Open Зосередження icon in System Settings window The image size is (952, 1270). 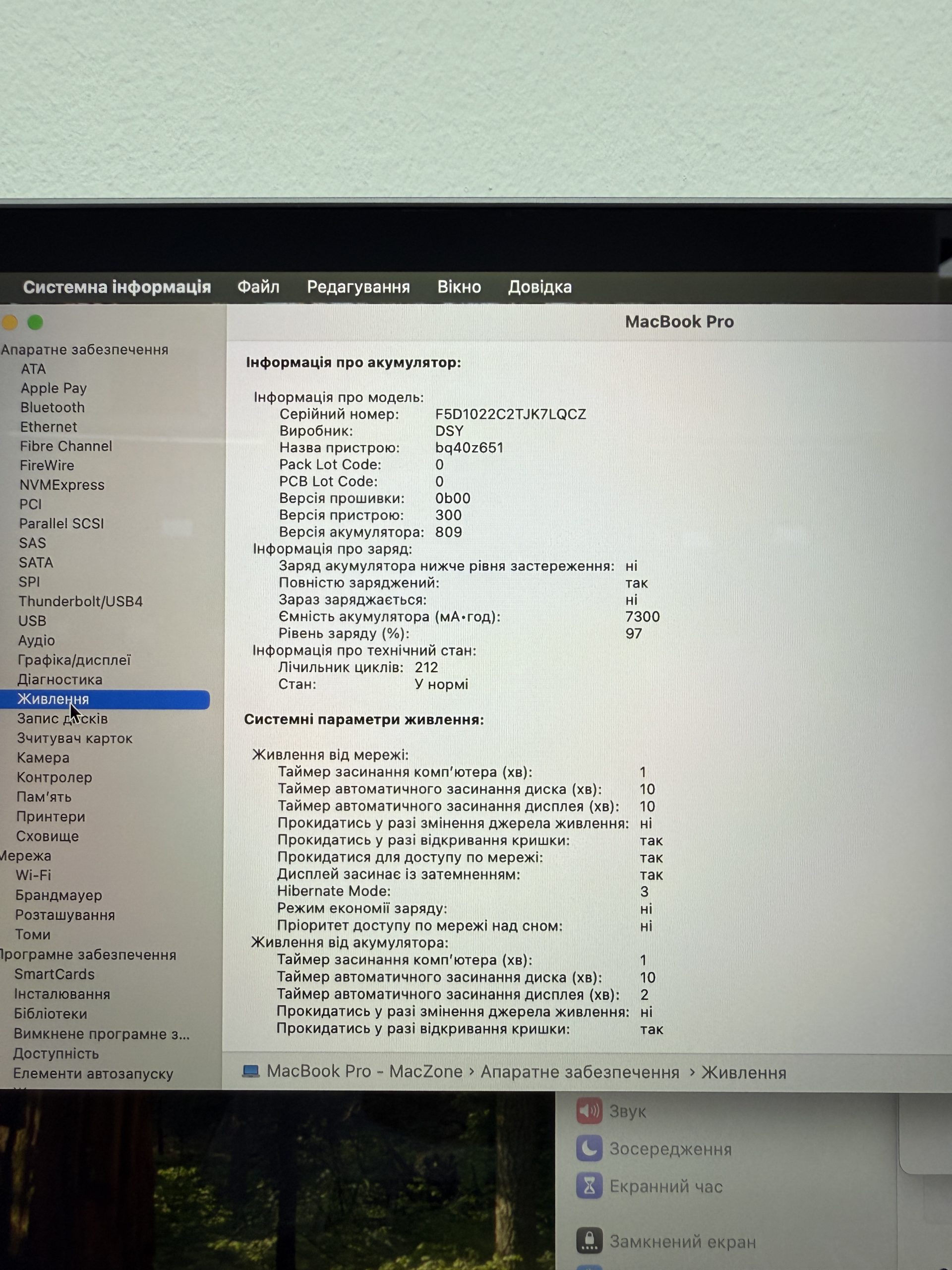point(590,1148)
